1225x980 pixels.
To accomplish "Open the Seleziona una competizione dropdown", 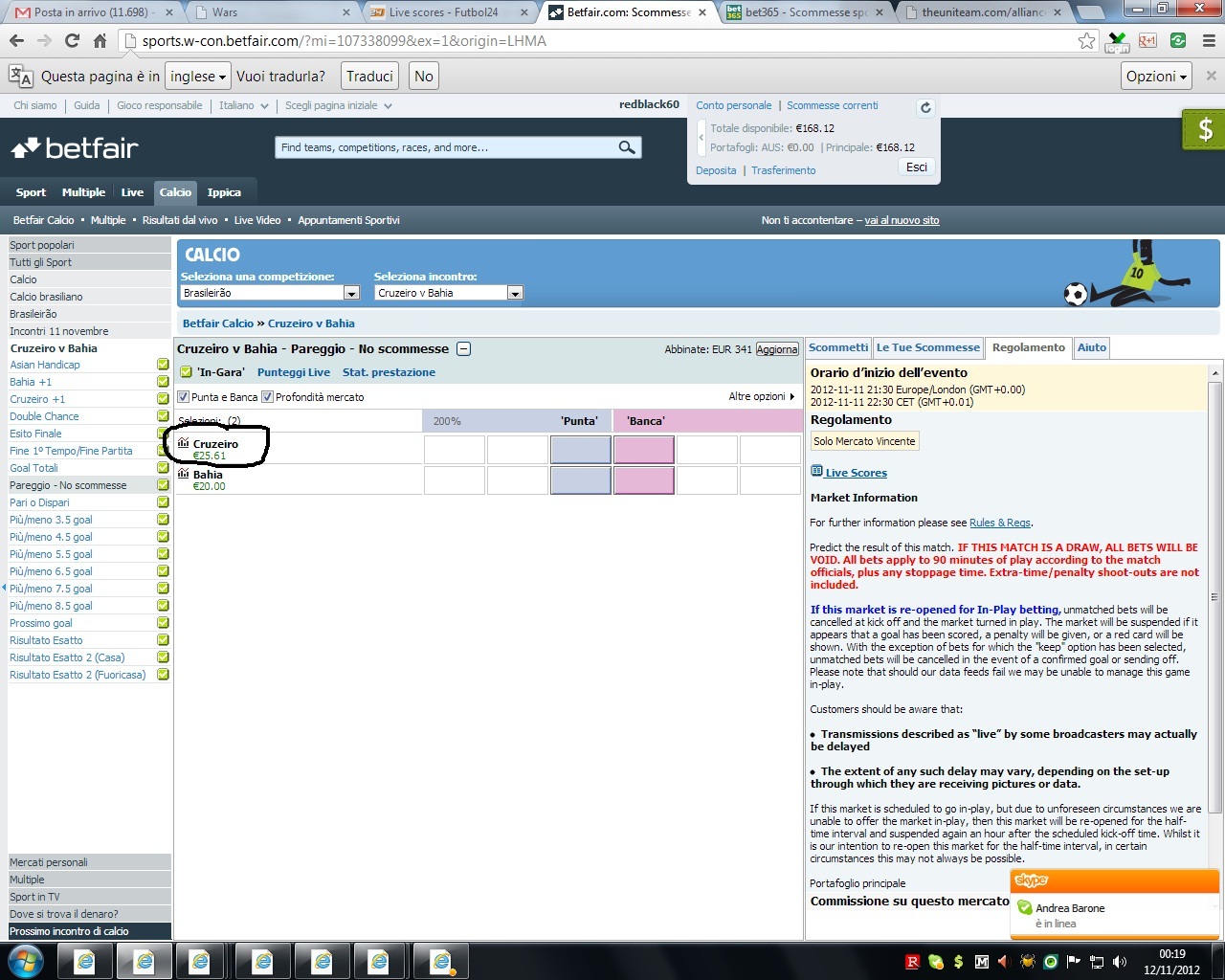I will pos(270,293).
